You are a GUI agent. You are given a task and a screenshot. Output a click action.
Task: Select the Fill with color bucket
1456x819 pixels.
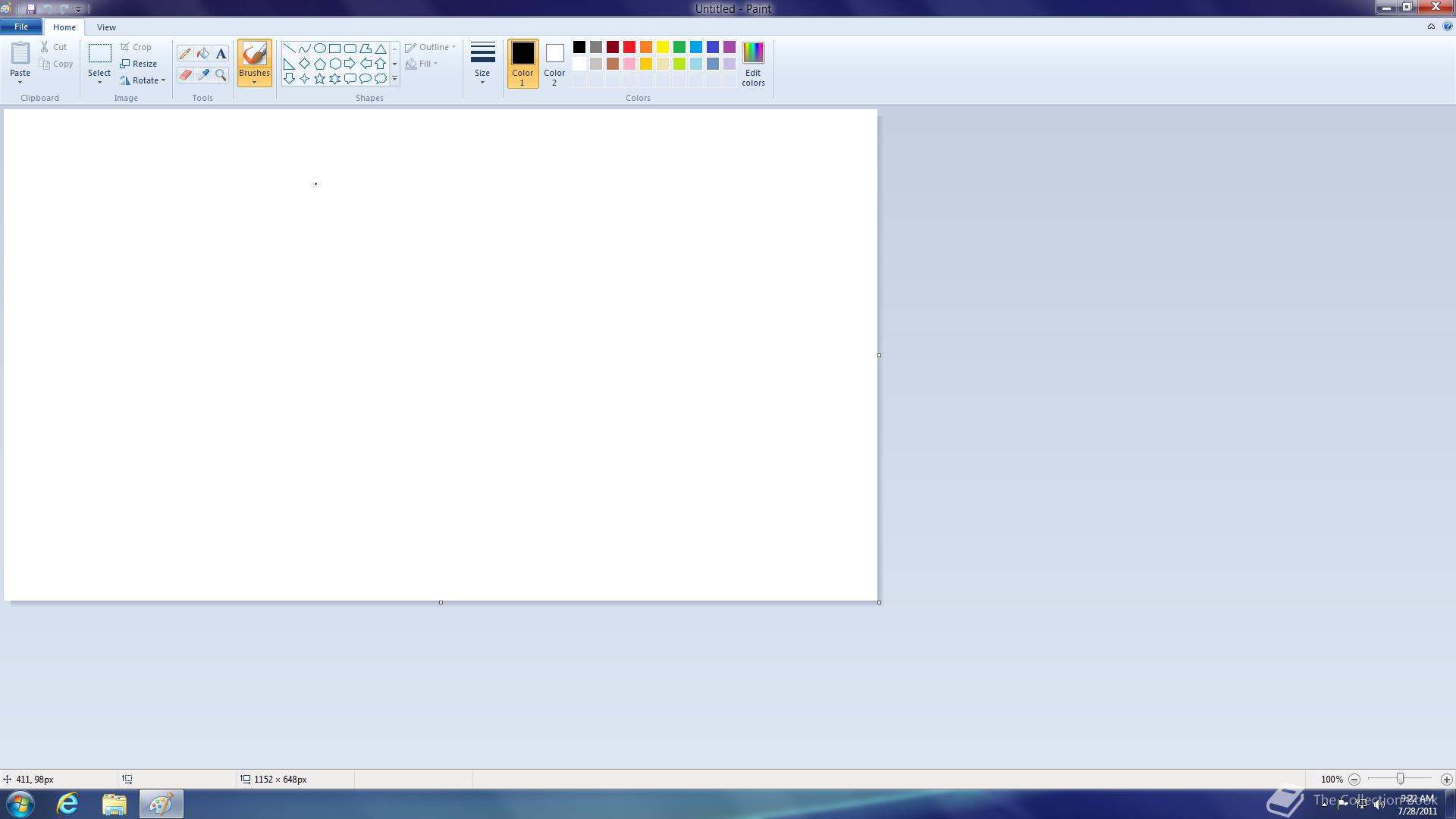202,54
